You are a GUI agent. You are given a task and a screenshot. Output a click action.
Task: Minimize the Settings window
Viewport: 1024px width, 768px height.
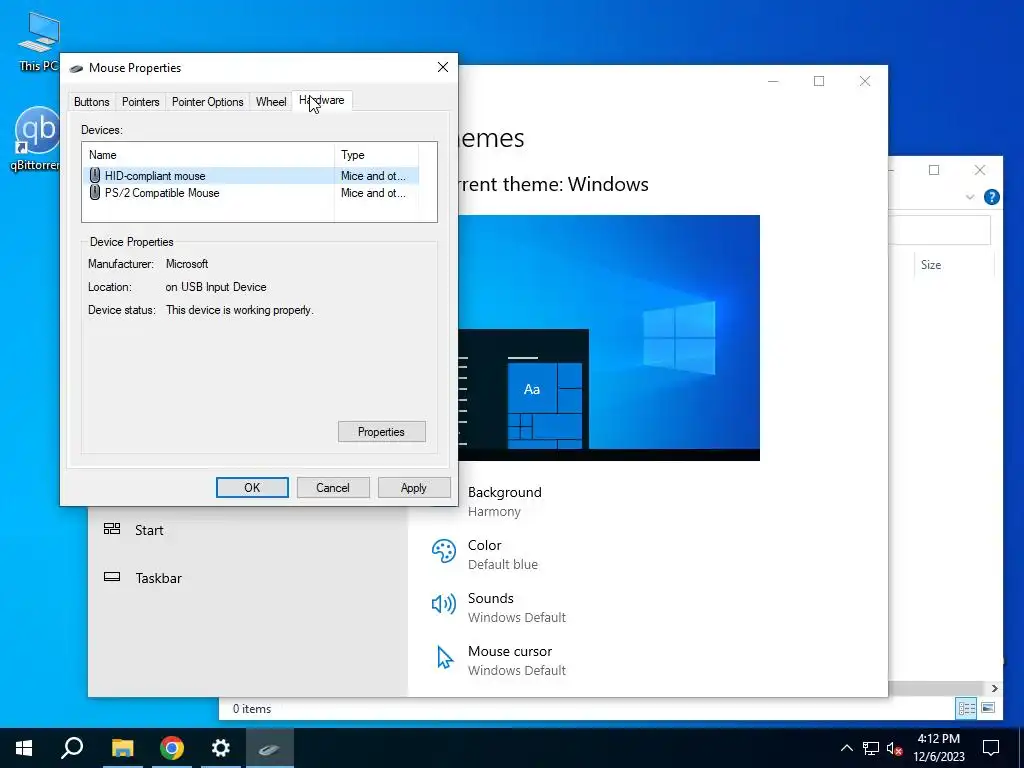pos(773,81)
